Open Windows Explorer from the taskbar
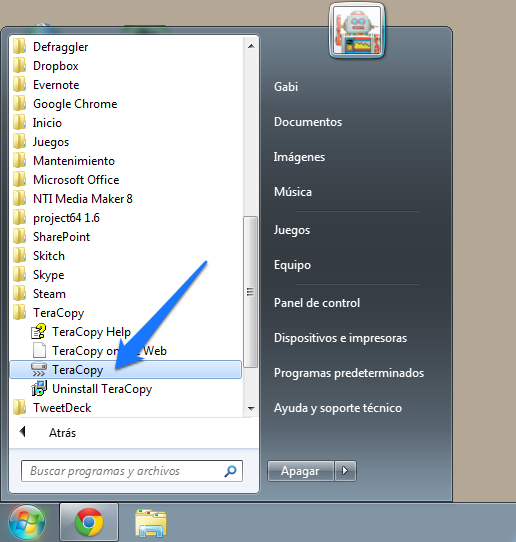The width and height of the screenshot is (516, 542). click(x=151, y=523)
